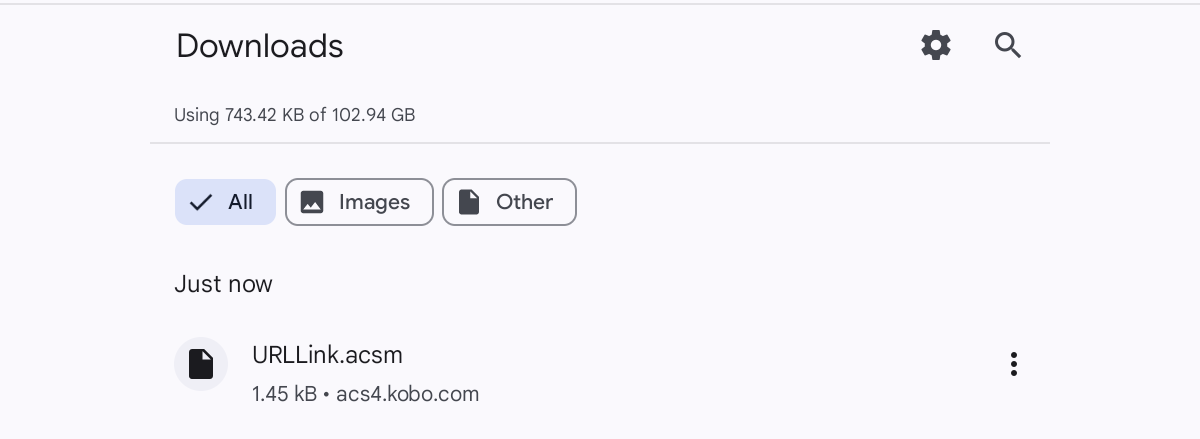Search downloads with the magnifier icon
The image size is (1200, 439).
pyautogui.click(x=1007, y=45)
